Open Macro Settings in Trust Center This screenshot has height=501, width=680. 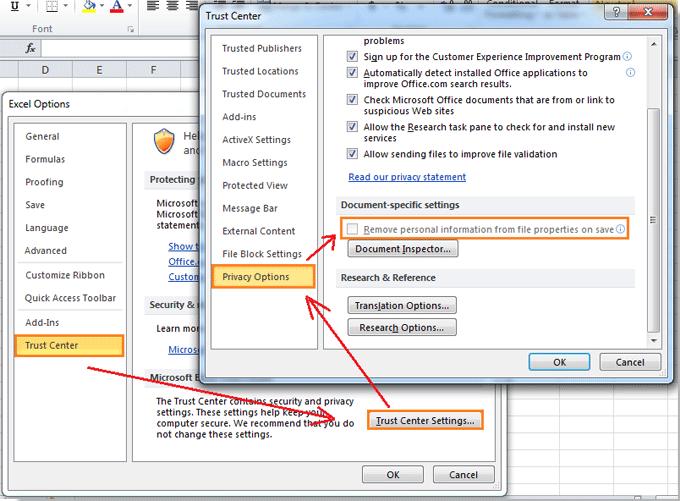[x=255, y=163]
